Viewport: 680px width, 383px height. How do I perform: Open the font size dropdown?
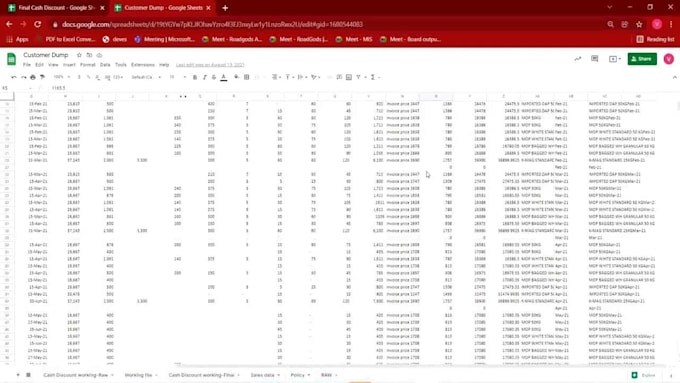click(x=177, y=77)
